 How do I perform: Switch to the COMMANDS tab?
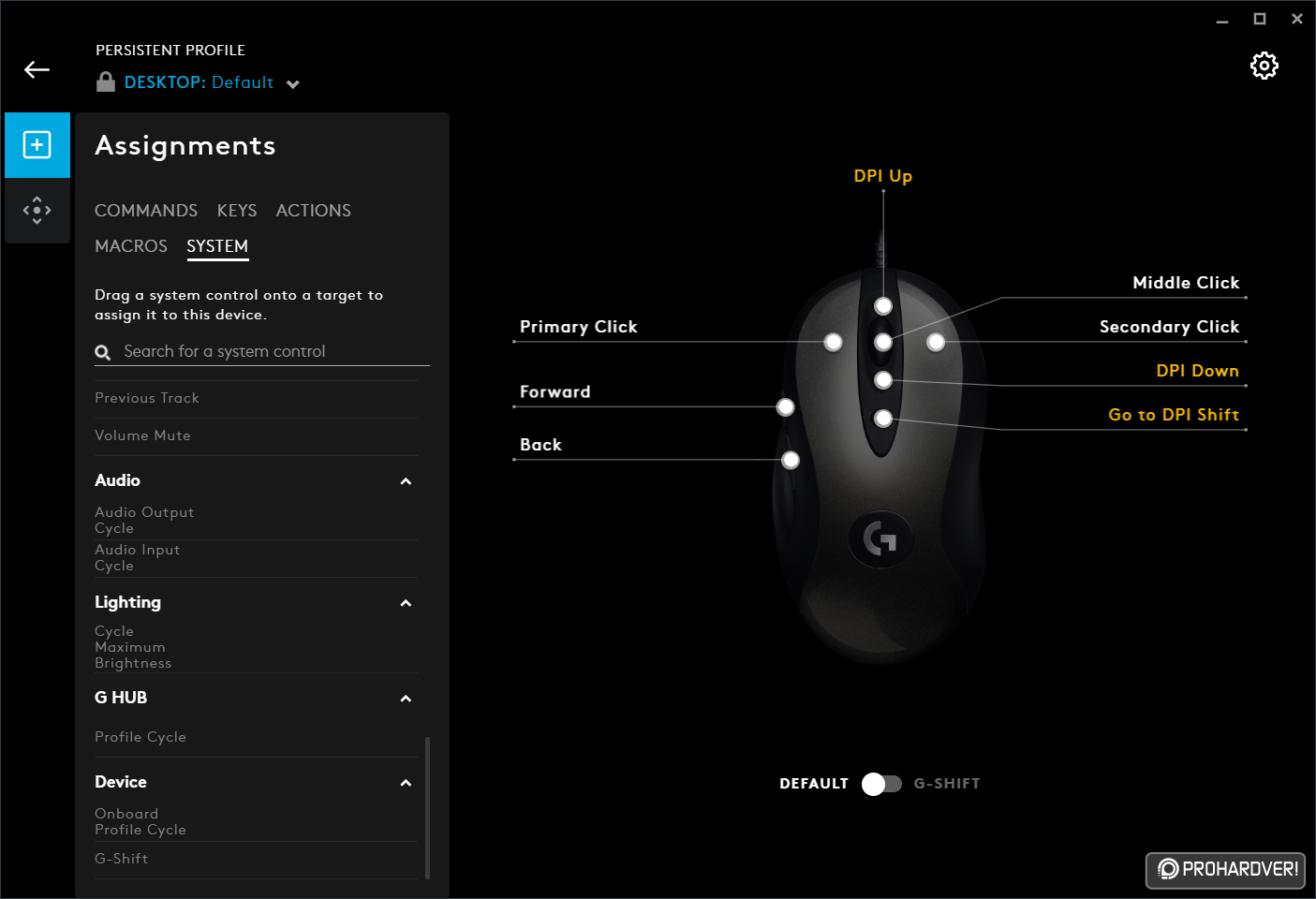click(x=146, y=211)
